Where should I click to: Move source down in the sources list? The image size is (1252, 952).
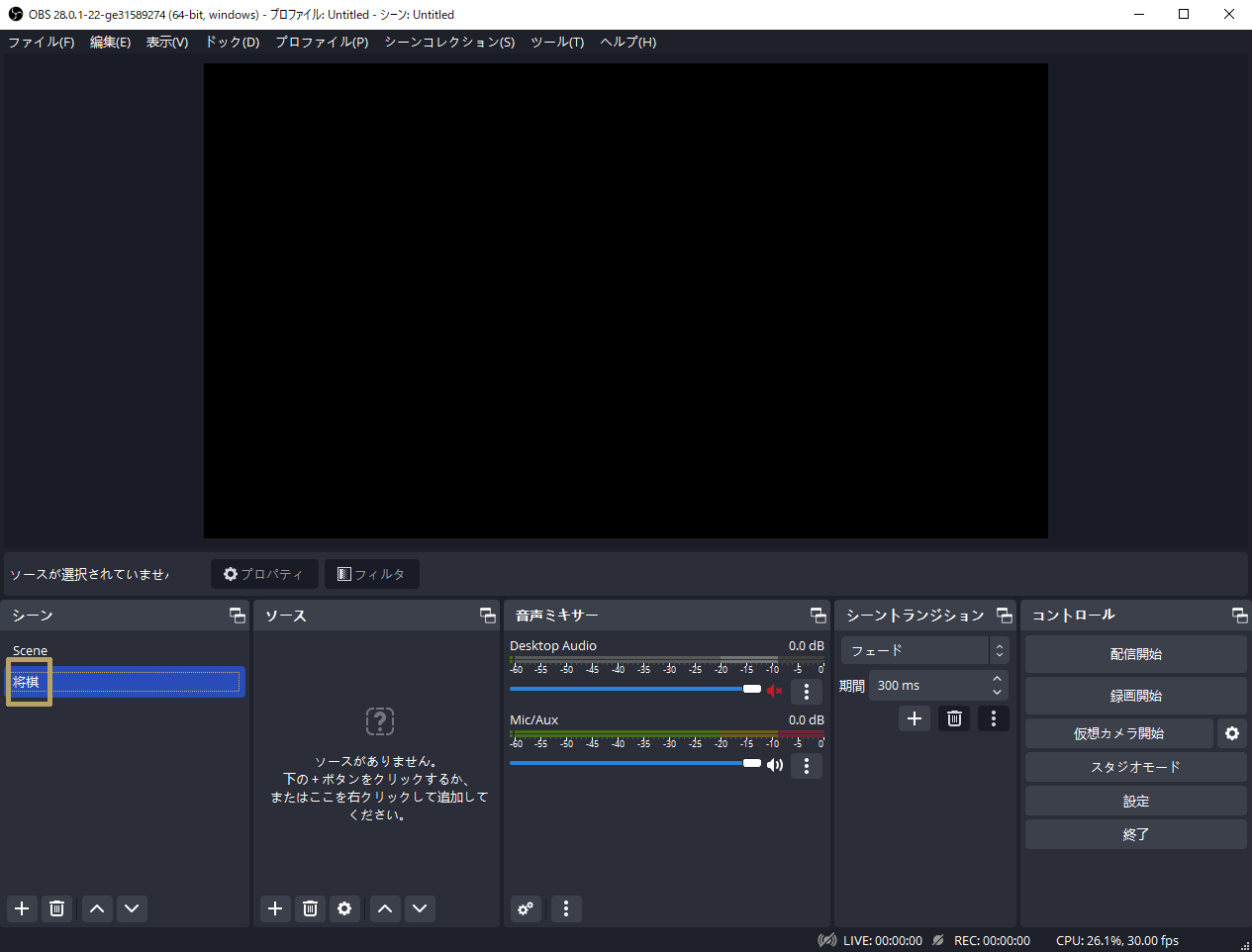point(420,908)
